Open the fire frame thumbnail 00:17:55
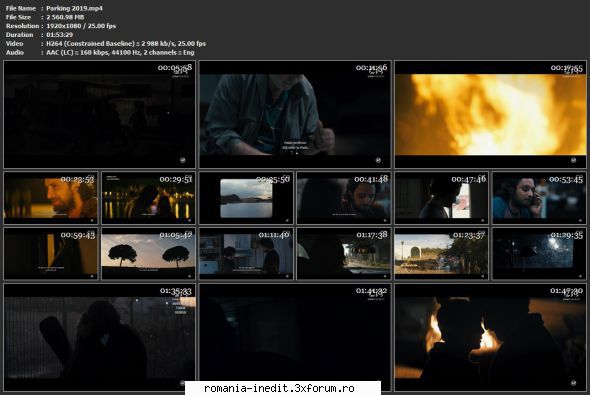 [490, 114]
